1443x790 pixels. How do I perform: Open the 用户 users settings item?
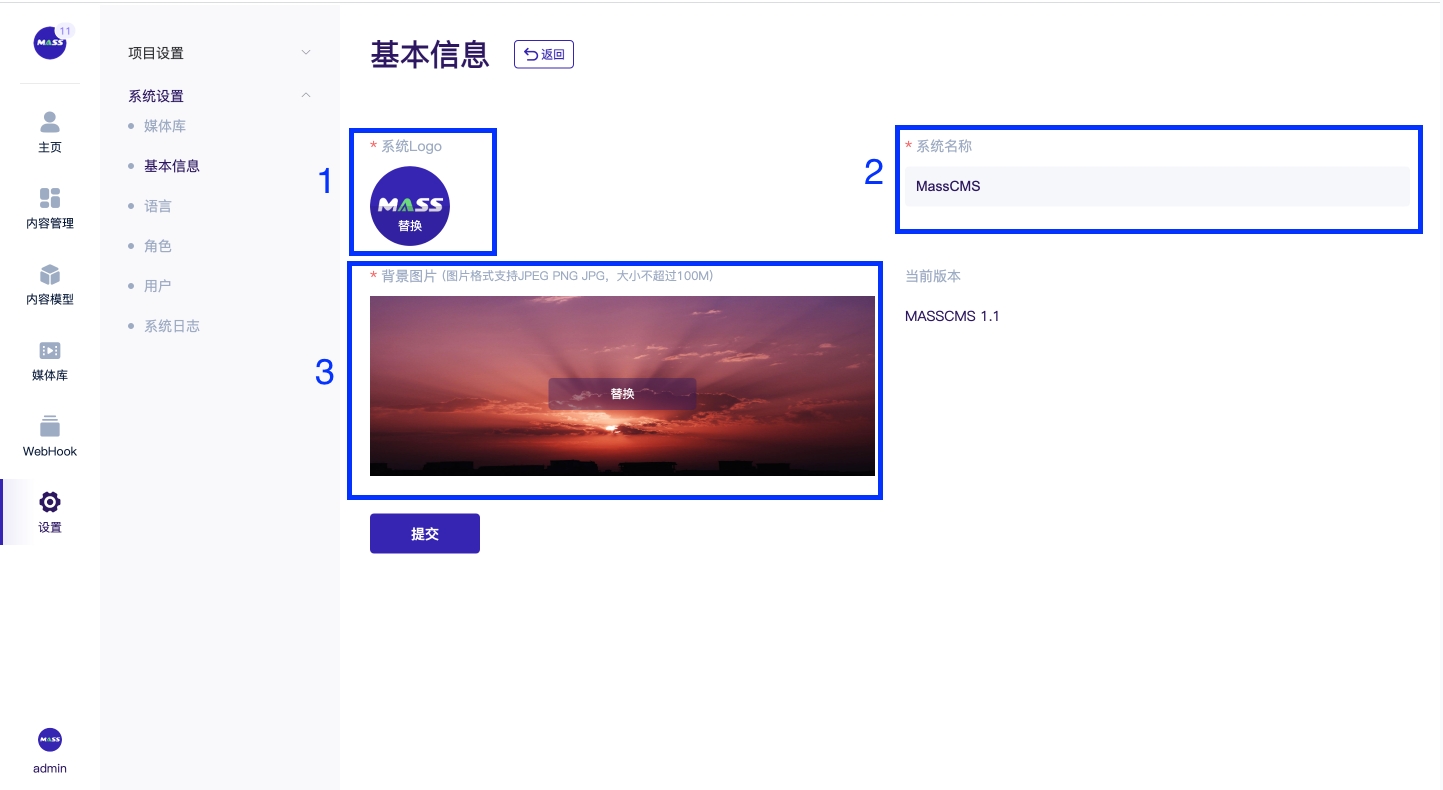158,286
